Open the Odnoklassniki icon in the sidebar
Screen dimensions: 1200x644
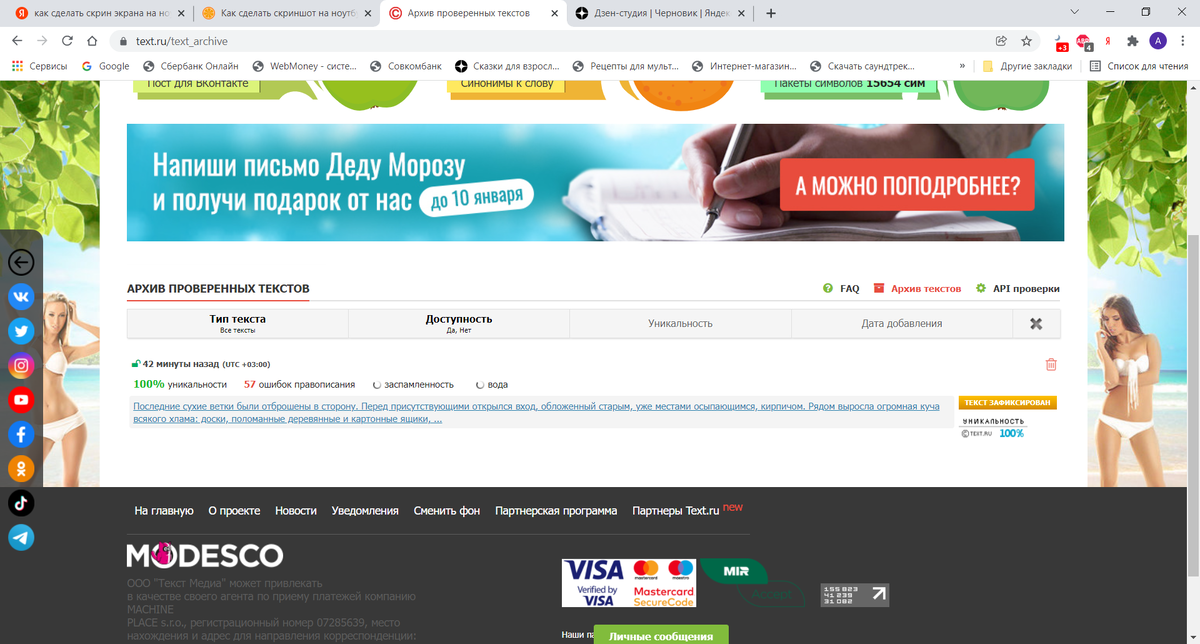pos(21,468)
